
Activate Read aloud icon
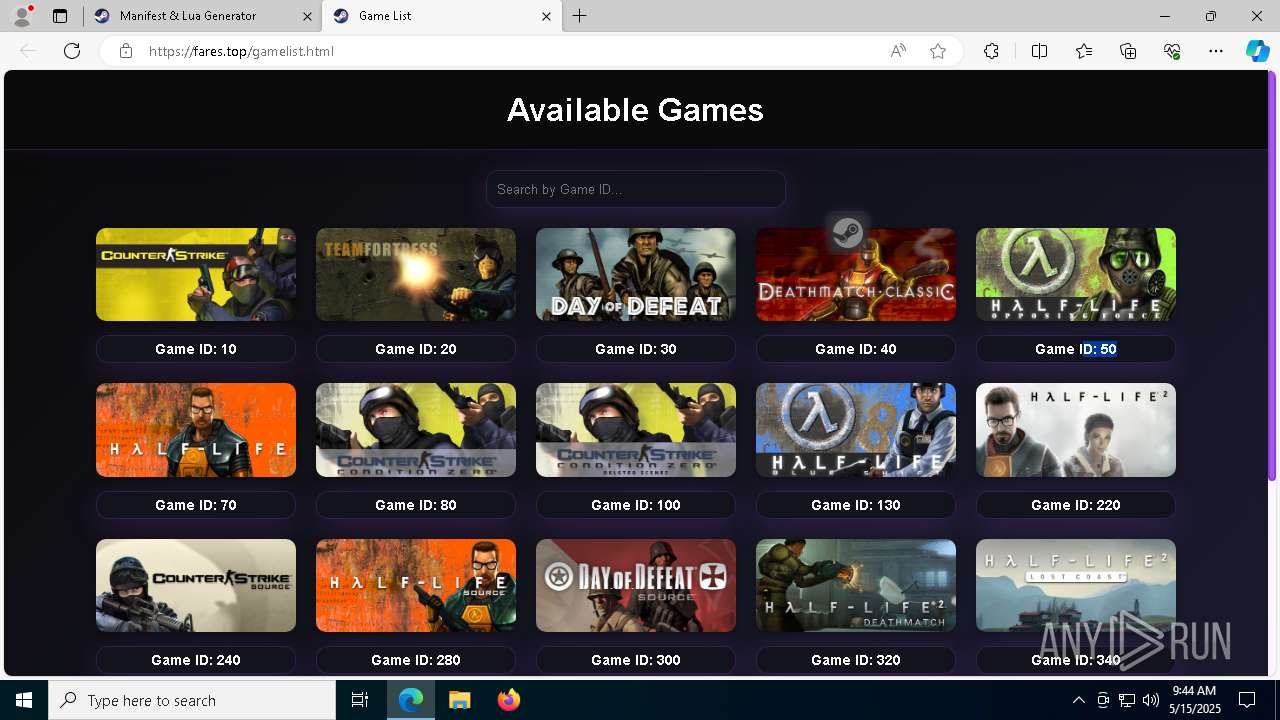click(x=898, y=51)
